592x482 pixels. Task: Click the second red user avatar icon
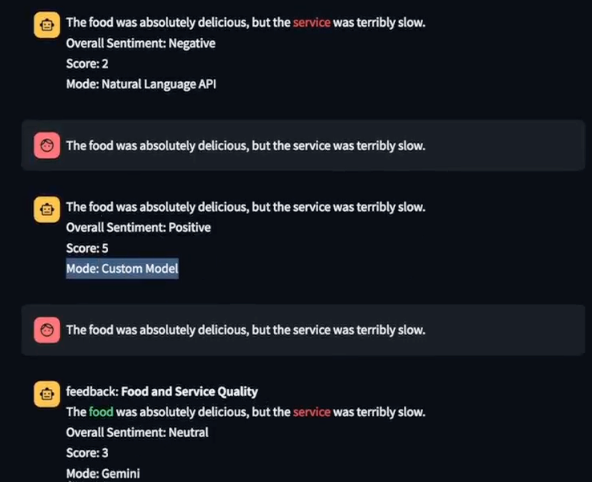(x=47, y=330)
